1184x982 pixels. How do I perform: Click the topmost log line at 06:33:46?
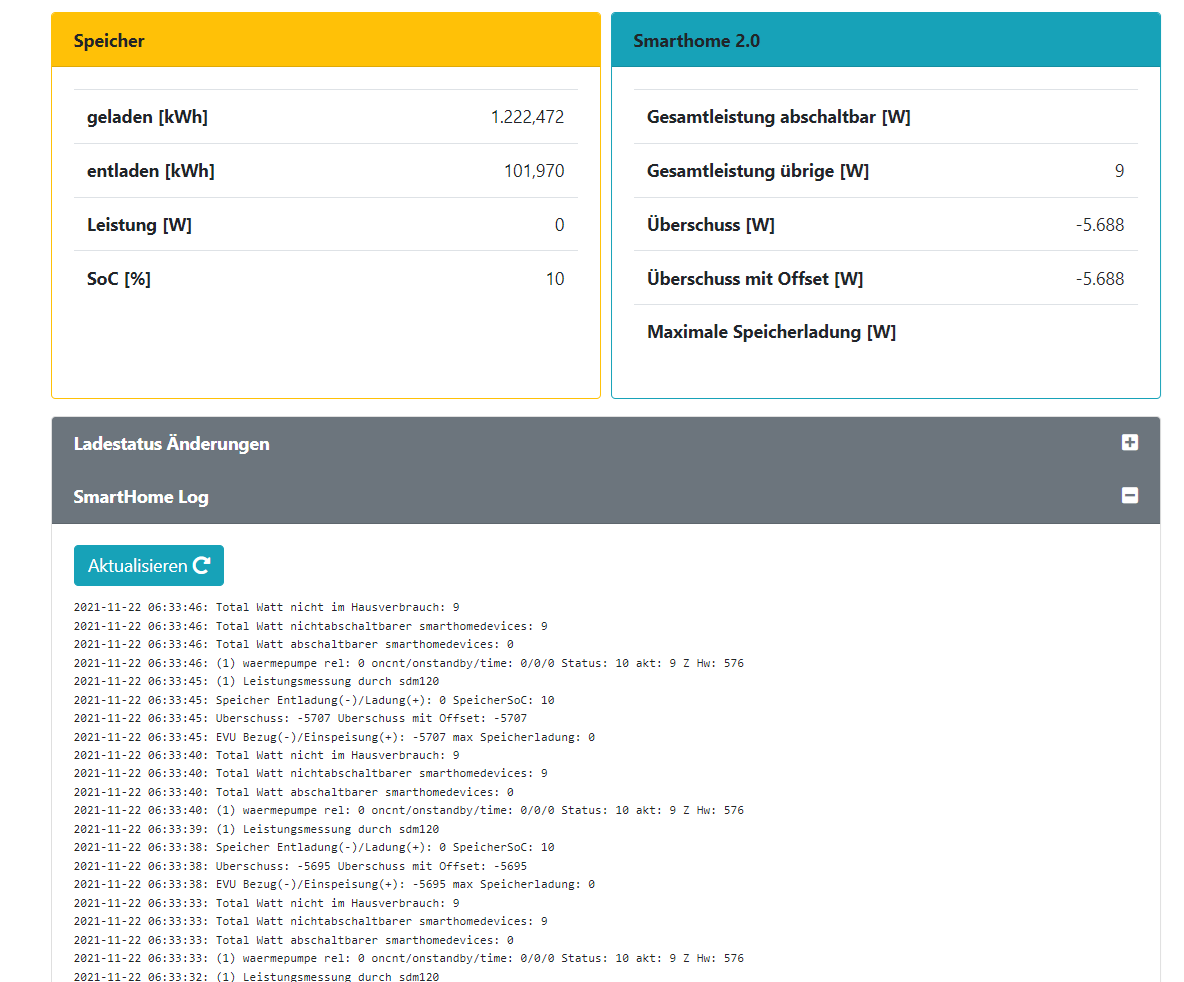[x=266, y=607]
